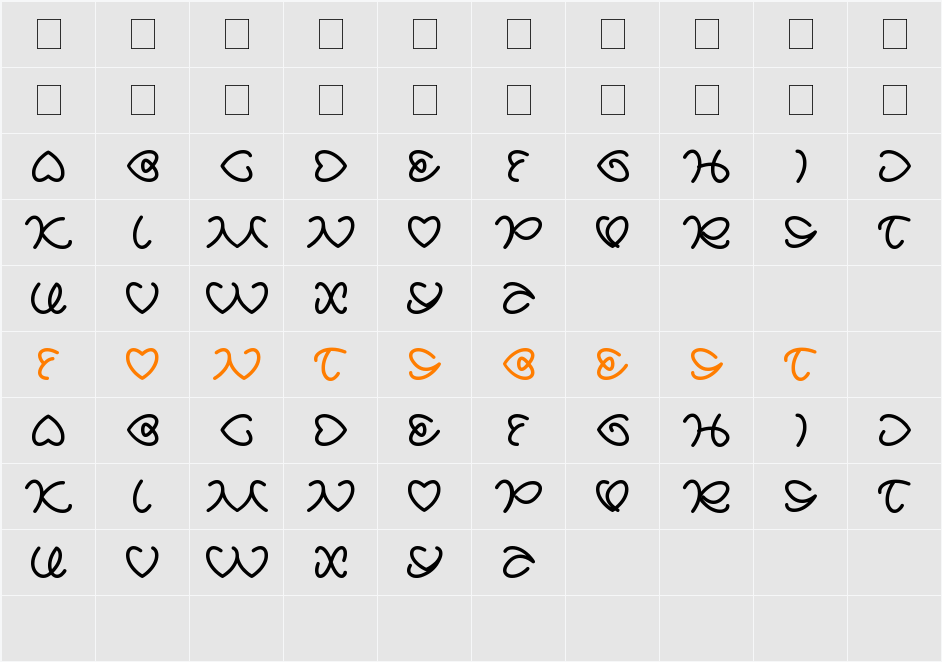
Task: Click the uppercase black A heart glyph
Action: click(48, 166)
